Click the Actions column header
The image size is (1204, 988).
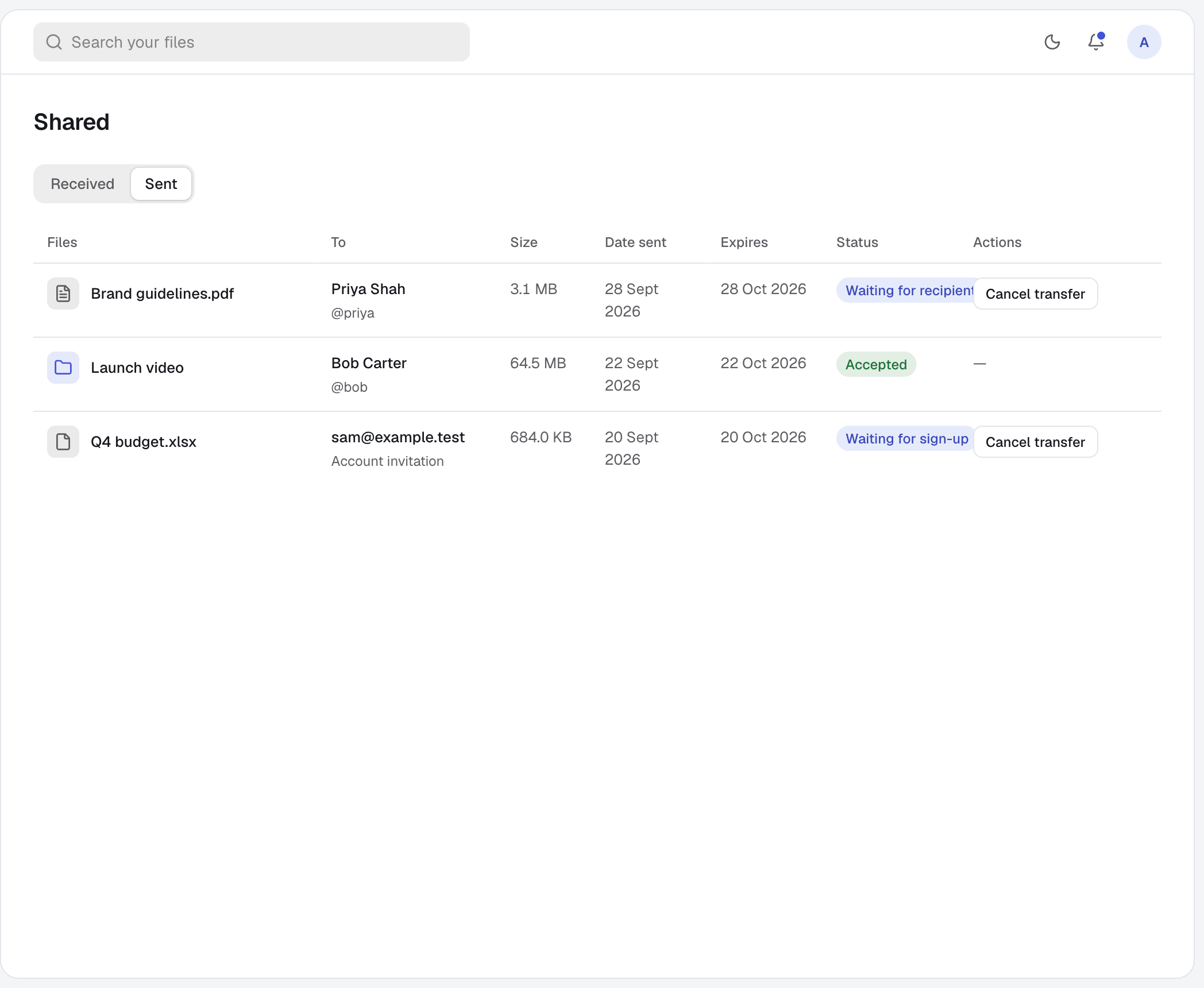(x=997, y=242)
